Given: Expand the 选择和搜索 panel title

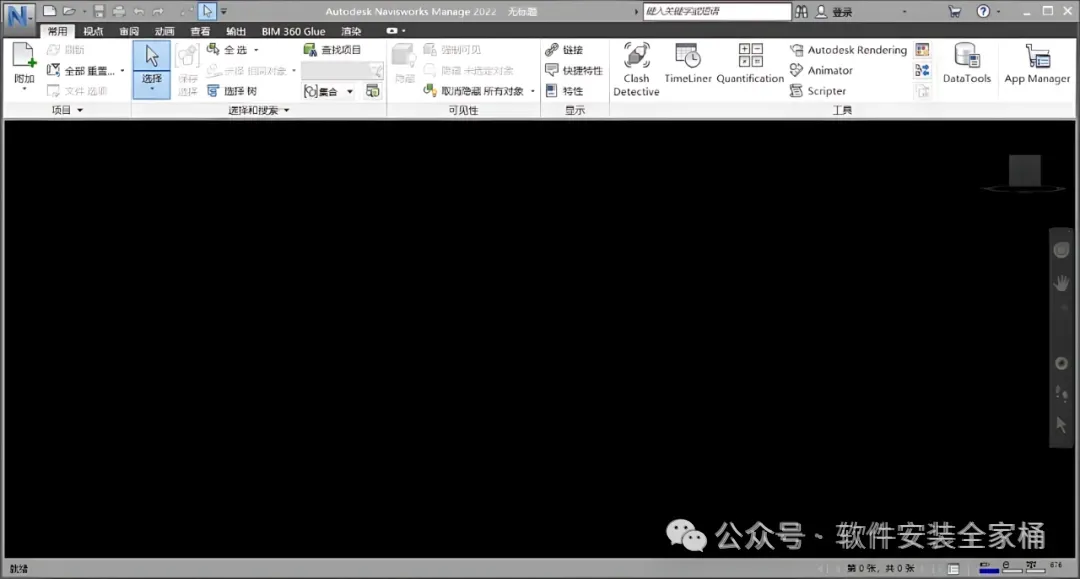Looking at the screenshot, I should [x=259, y=110].
